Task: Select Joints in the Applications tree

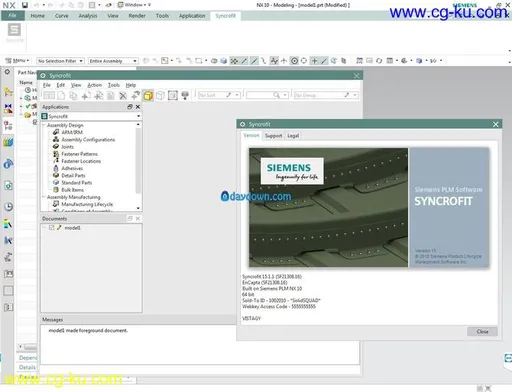Action: 67,147
